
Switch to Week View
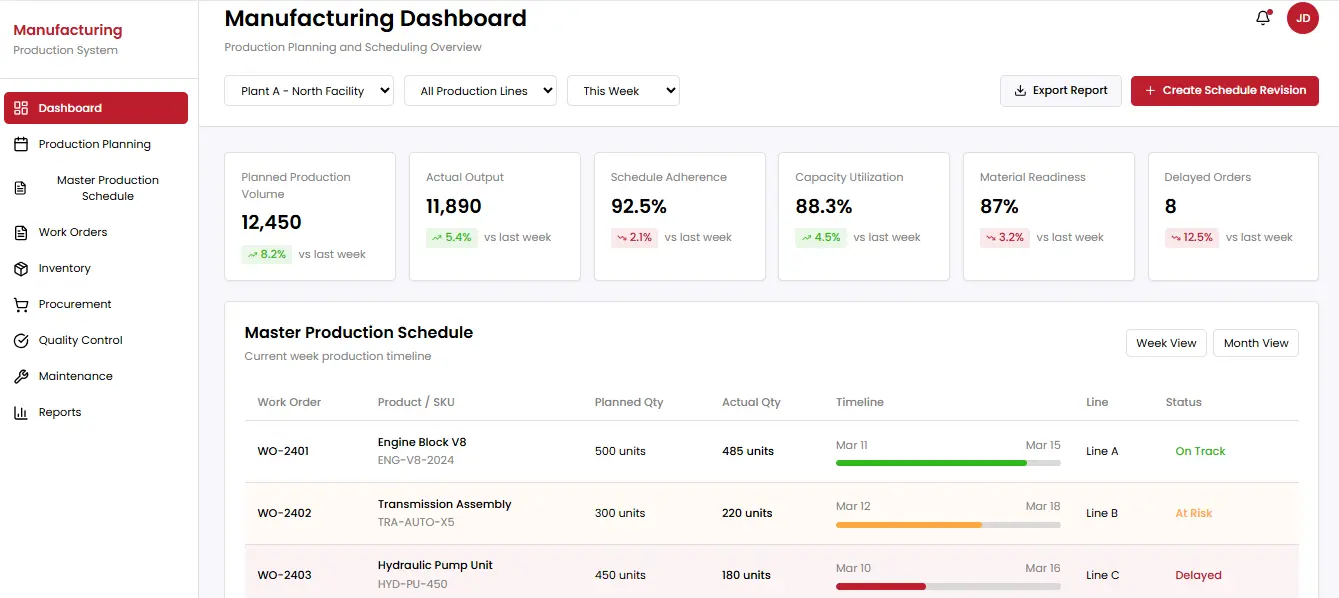click(x=1166, y=343)
